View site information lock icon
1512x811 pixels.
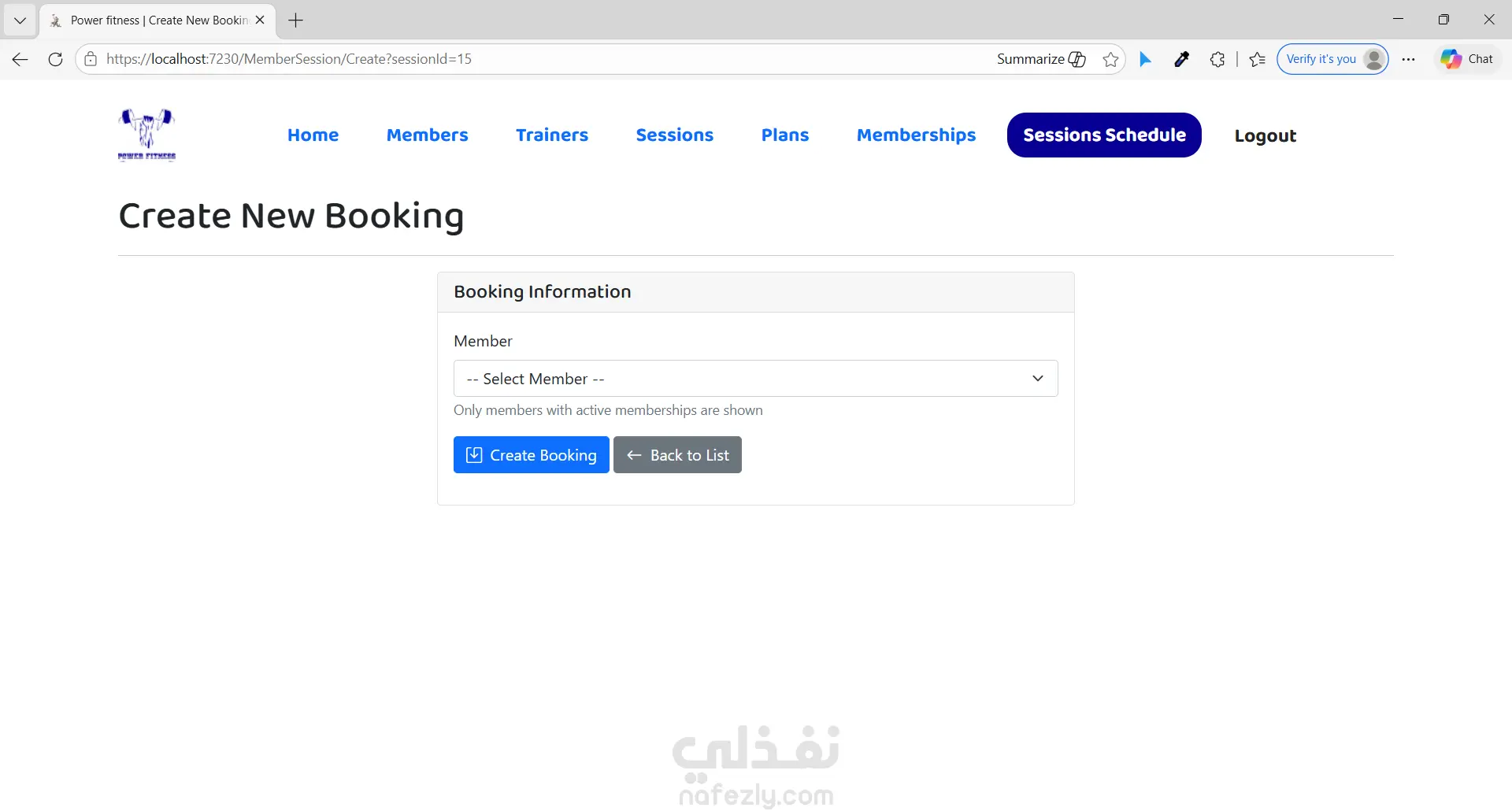pyautogui.click(x=91, y=59)
